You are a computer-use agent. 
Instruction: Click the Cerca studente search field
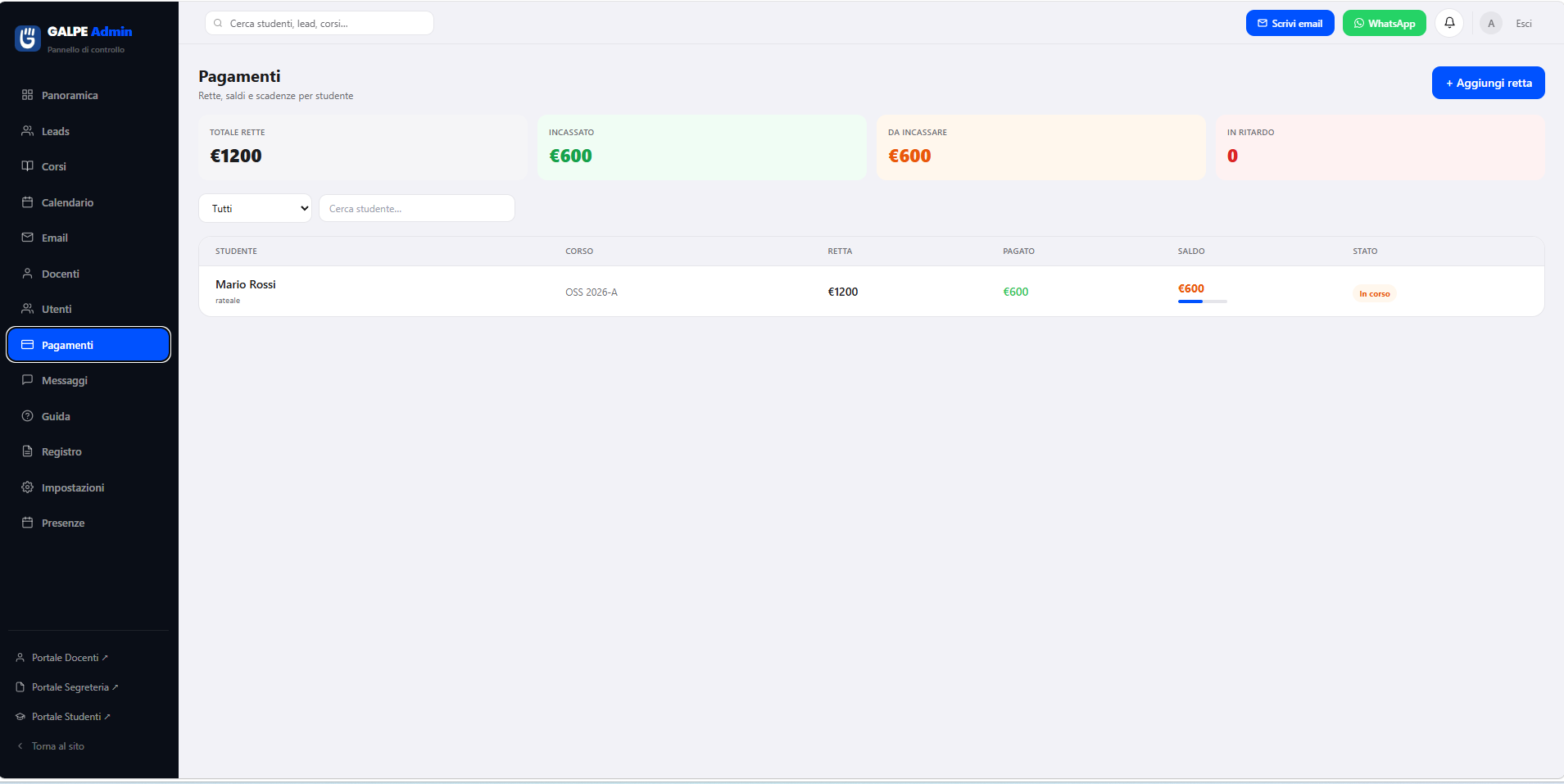(x=416, y=208)
